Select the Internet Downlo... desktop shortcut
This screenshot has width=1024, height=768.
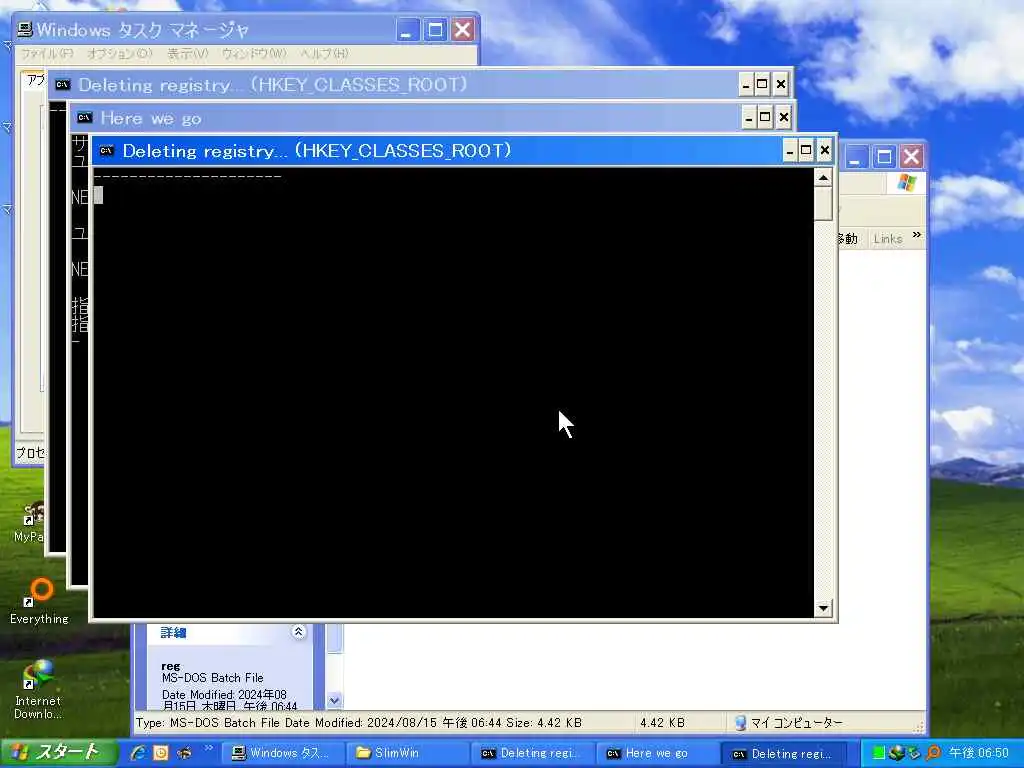(38, 689)
